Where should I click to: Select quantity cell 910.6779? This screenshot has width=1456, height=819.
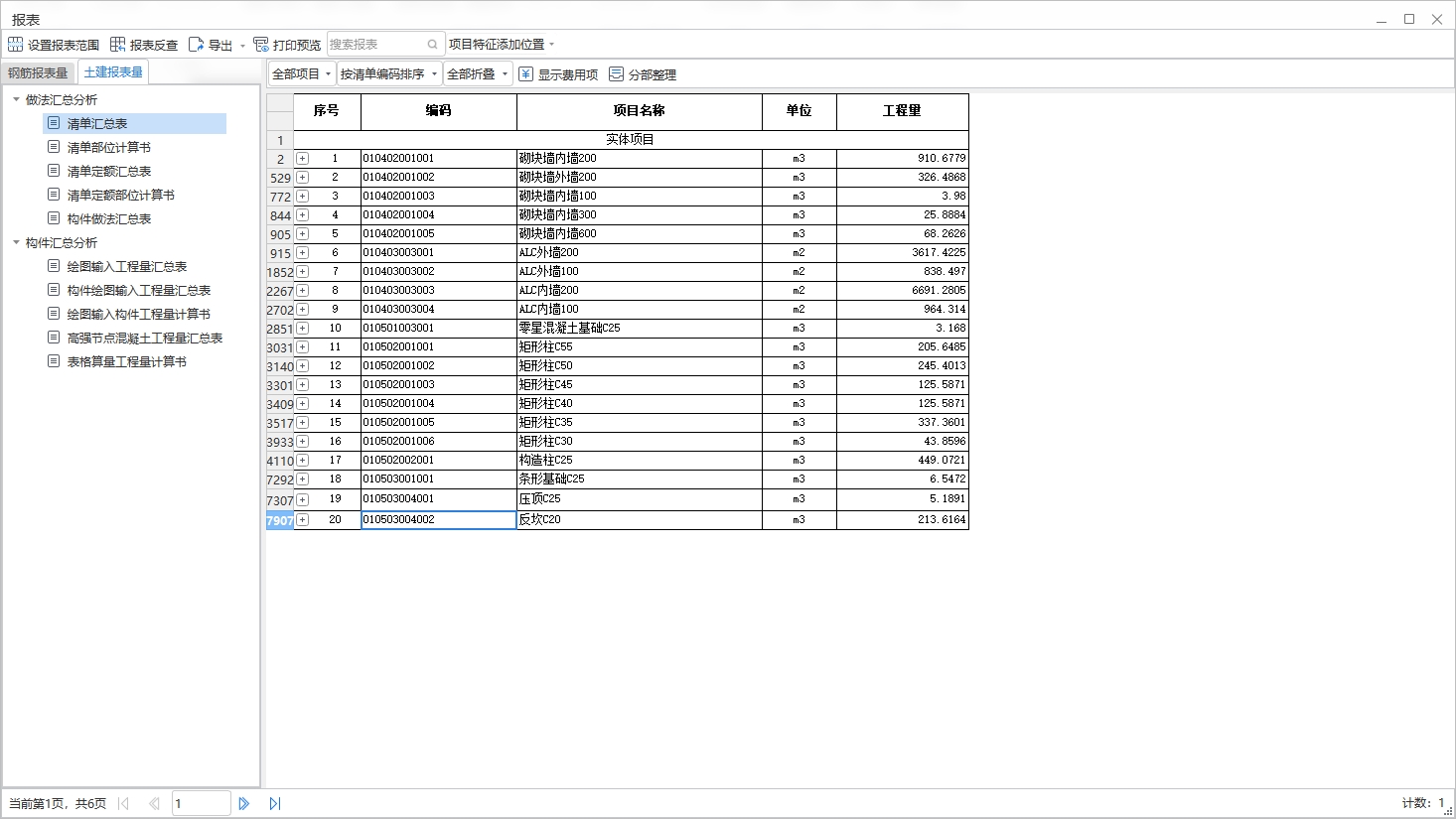click(903, 159)
